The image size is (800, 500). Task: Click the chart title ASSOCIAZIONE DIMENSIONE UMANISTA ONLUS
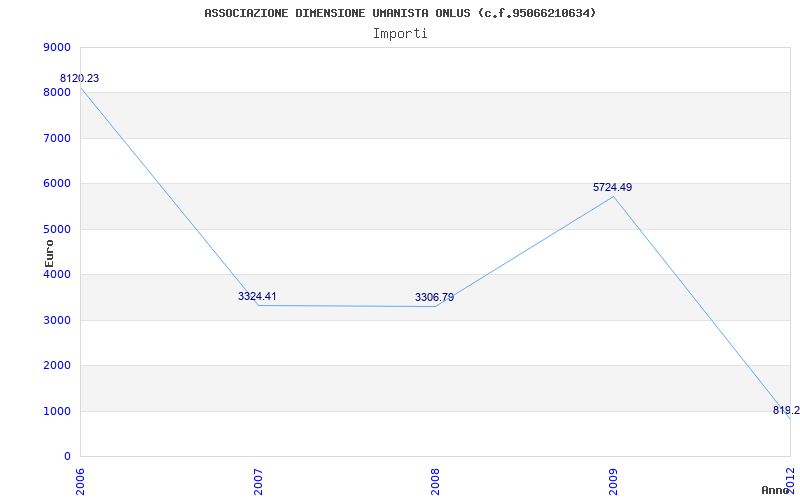click(400, 13)
